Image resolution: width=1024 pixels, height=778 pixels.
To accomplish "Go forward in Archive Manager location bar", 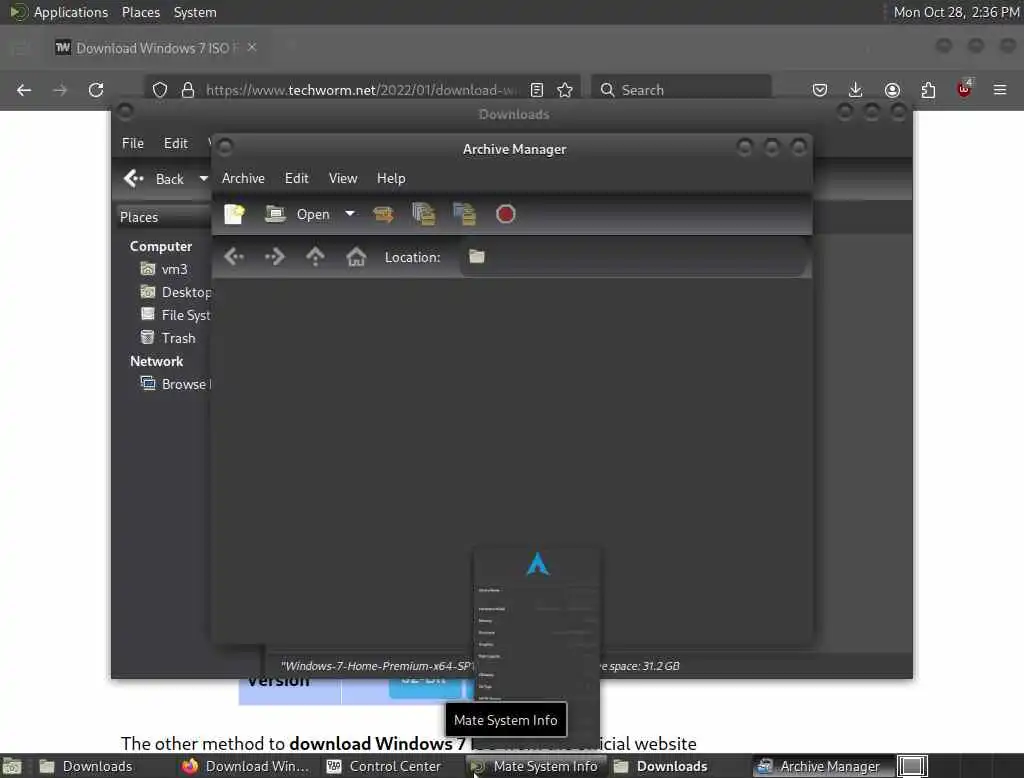I will tap(275, 257).
